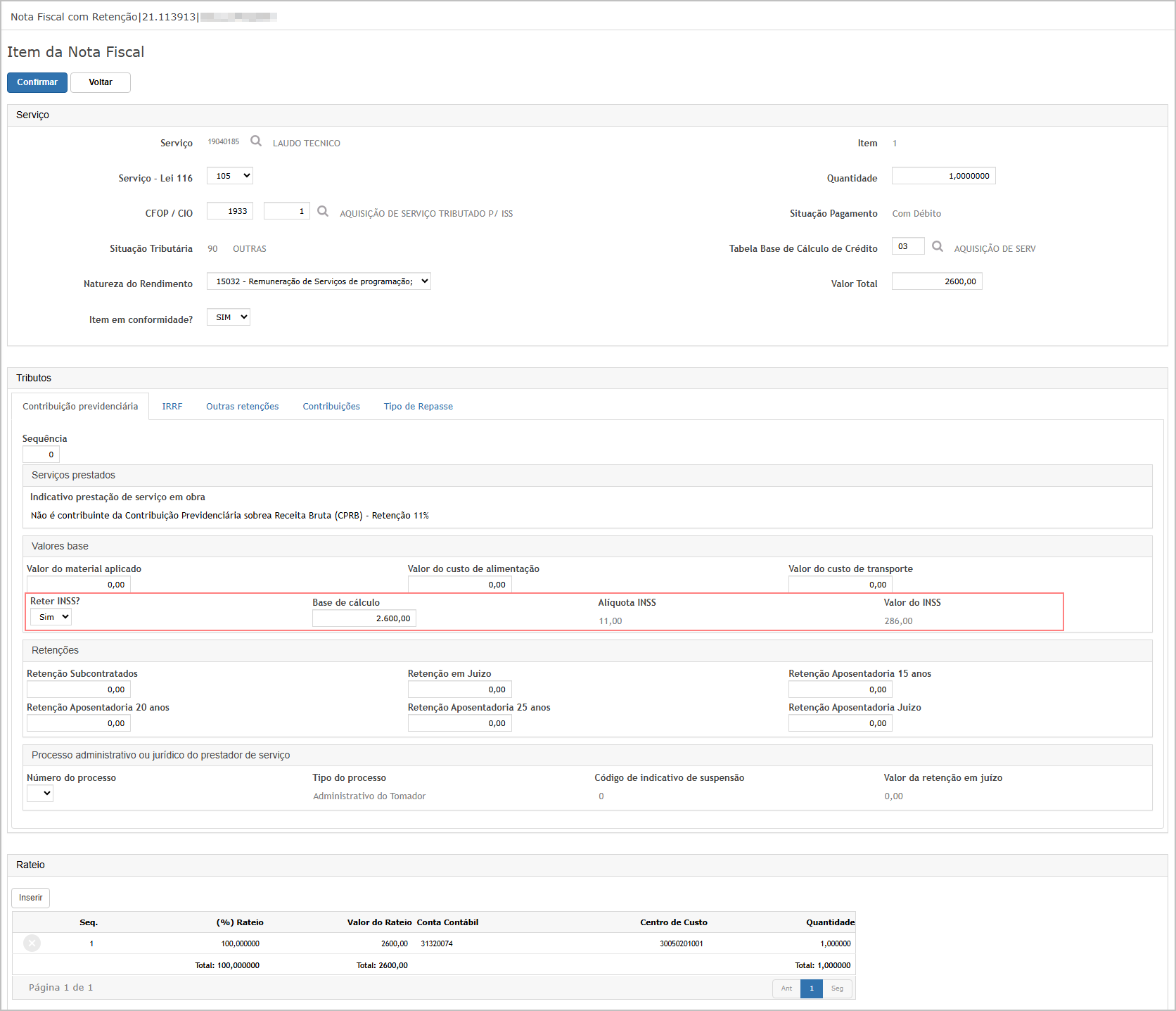Image resolution: width=1176 pixels, height=1011 pixels.
Task: Edit the Base de cálculo field
Action: coord(364,618)
